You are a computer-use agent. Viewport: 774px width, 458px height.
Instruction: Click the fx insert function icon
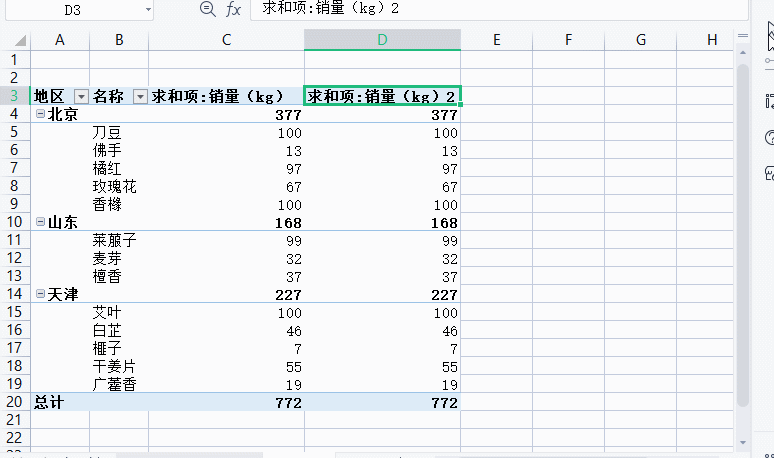tap(233, 9)
